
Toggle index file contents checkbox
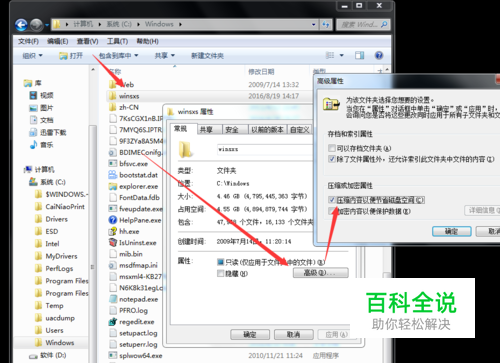pyautogui.click(x=332, y=159)
